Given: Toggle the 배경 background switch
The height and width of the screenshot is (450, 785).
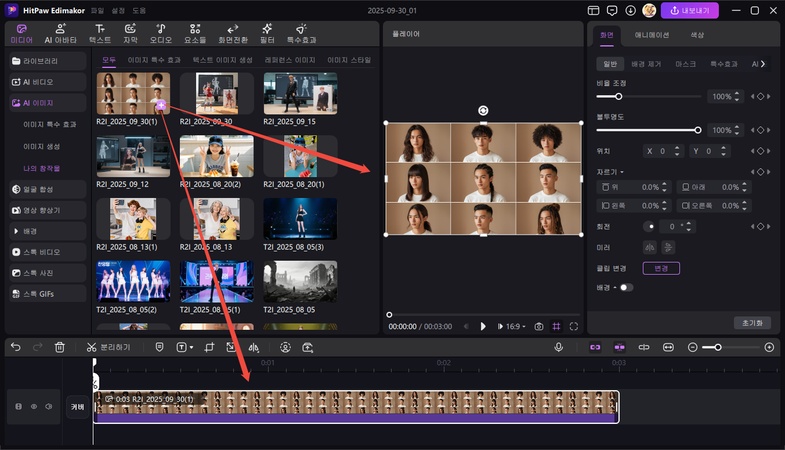Looking at the screenshot, I should (x=626, y=288).
